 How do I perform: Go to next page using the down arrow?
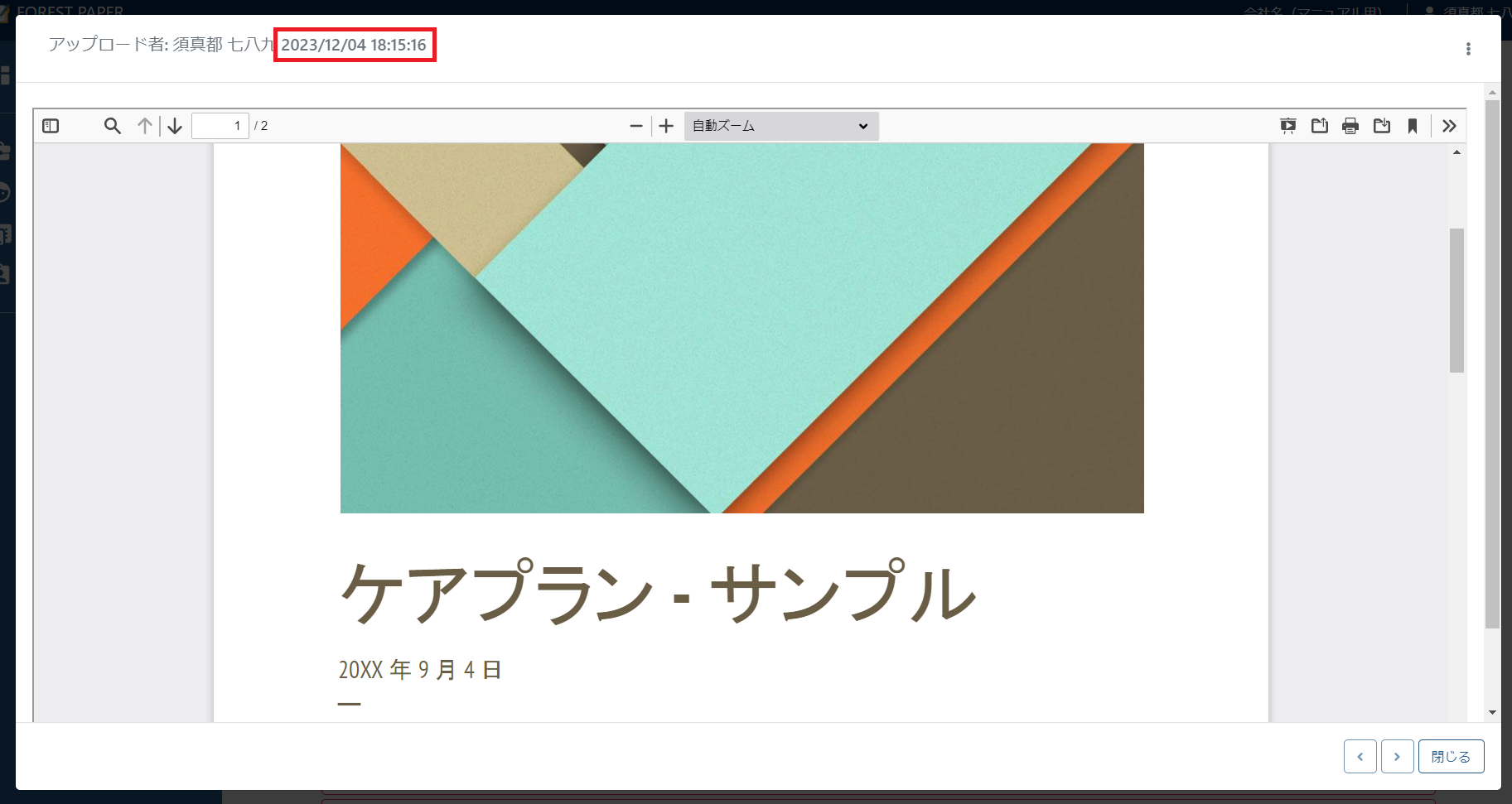[x=175, y=126]
